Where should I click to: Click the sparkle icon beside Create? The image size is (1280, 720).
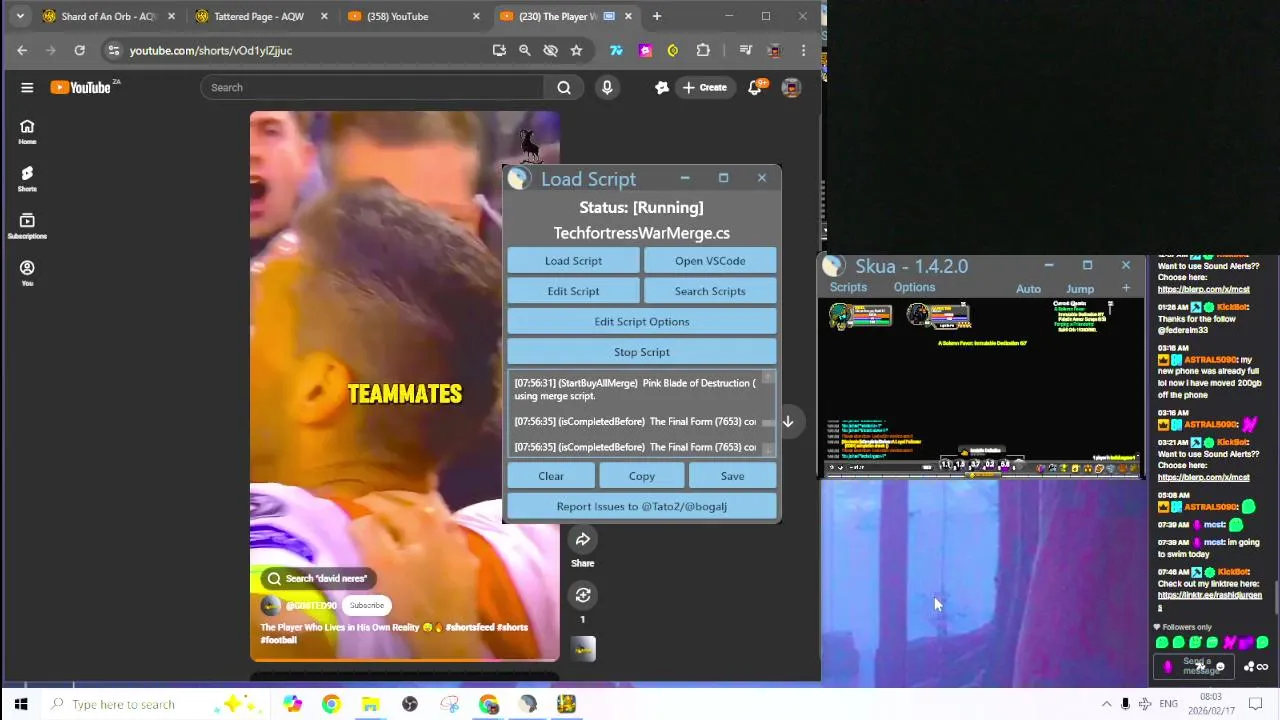point(661,88)
